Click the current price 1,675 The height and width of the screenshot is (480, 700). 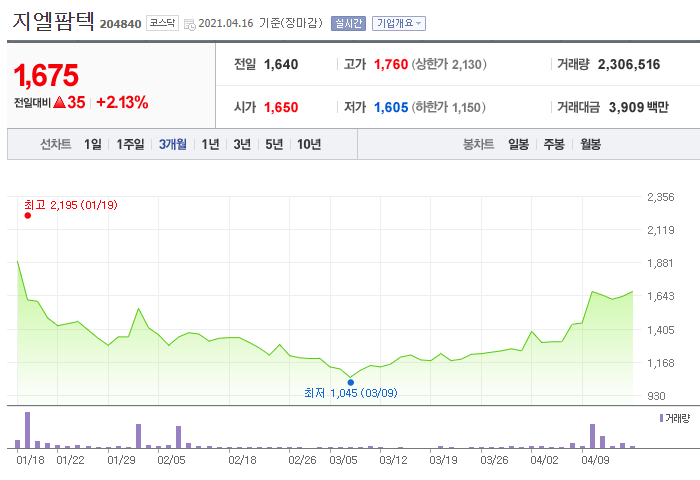(46, 75)
